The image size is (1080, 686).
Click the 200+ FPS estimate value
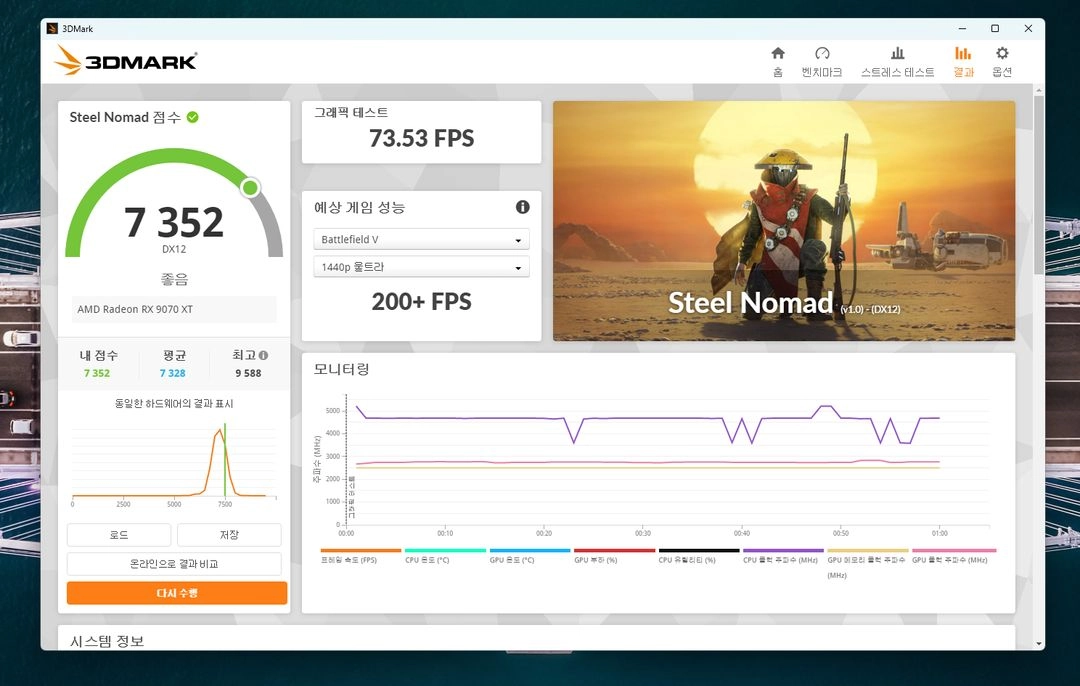point(422,301)
